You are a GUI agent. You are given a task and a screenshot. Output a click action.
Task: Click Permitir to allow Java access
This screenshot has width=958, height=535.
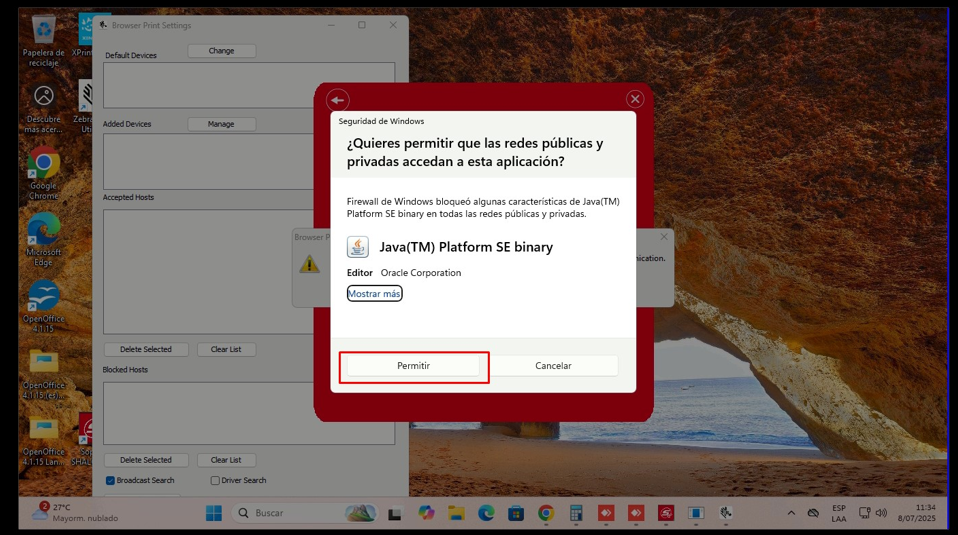[x=413, y=366]
